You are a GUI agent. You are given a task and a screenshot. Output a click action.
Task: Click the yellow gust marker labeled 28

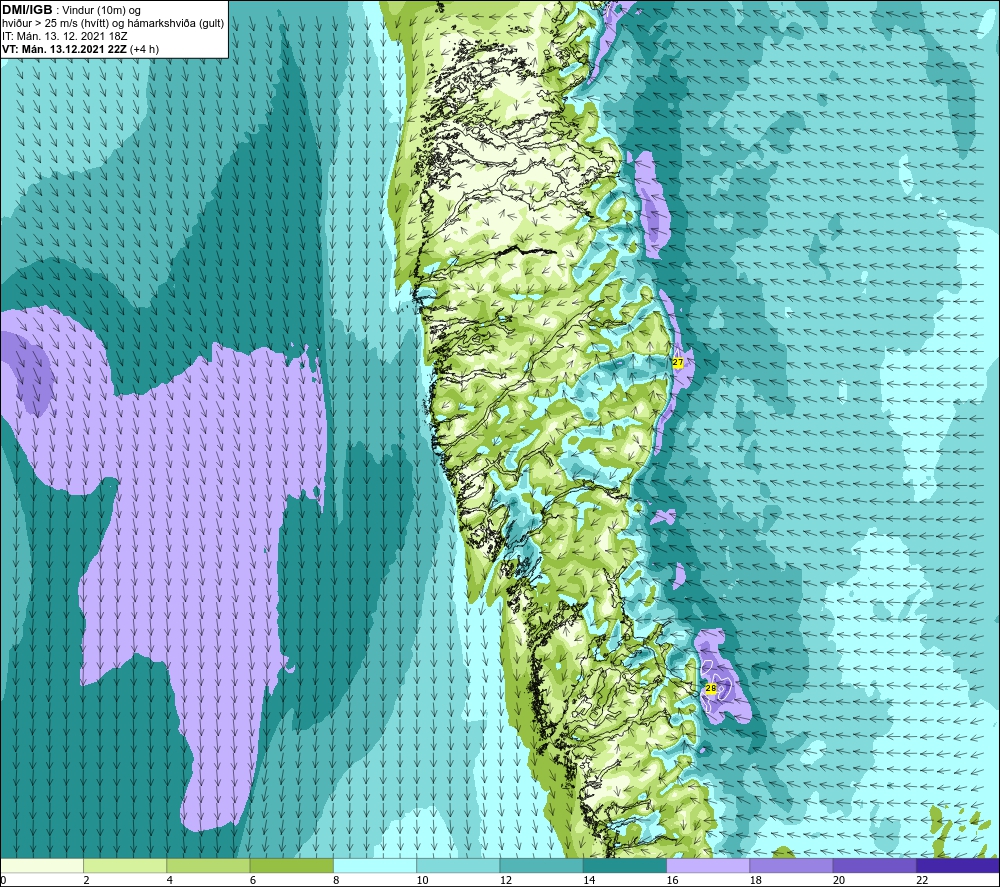pyautogui.click(x=710, y=688)
